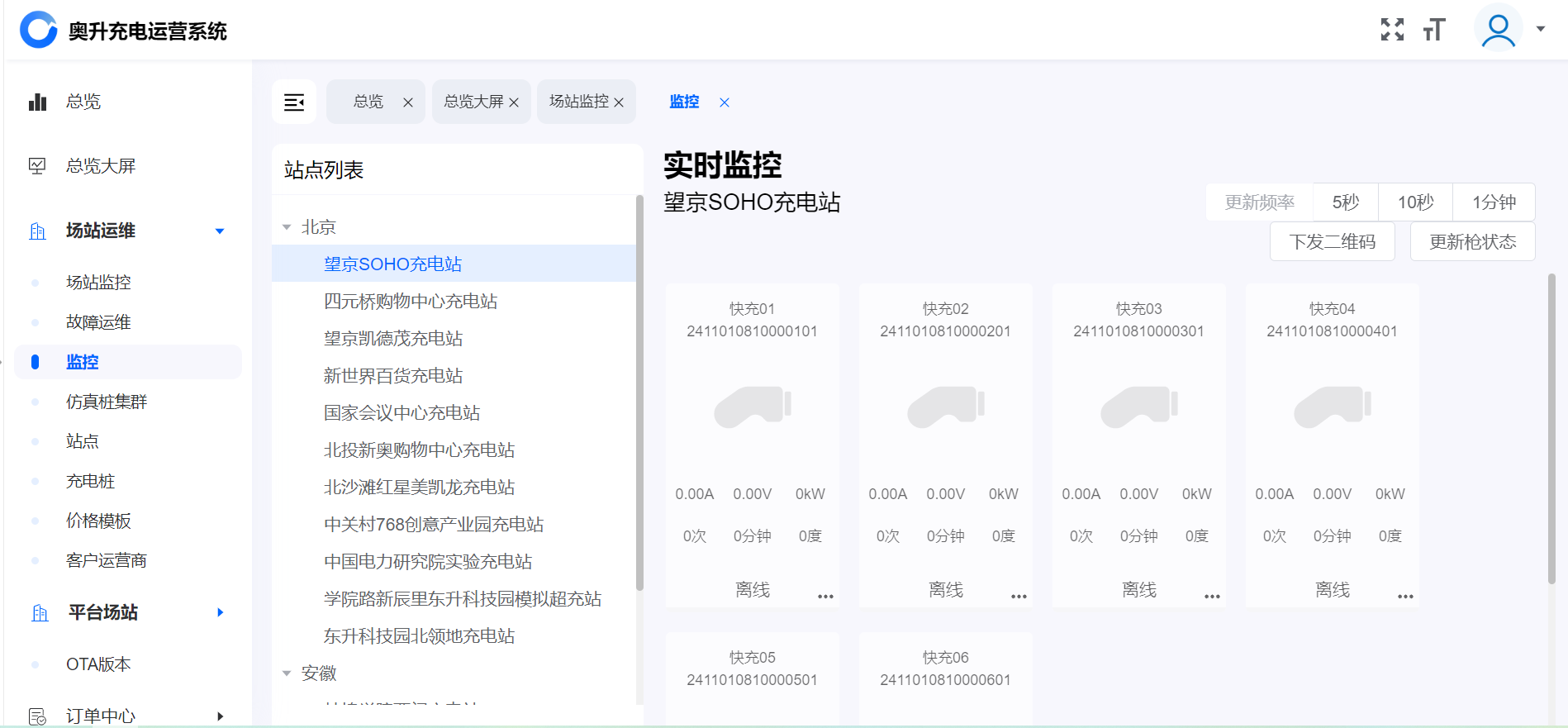
Task: Click the 更新枪状态 button
Action: (x=1472, y=241)
